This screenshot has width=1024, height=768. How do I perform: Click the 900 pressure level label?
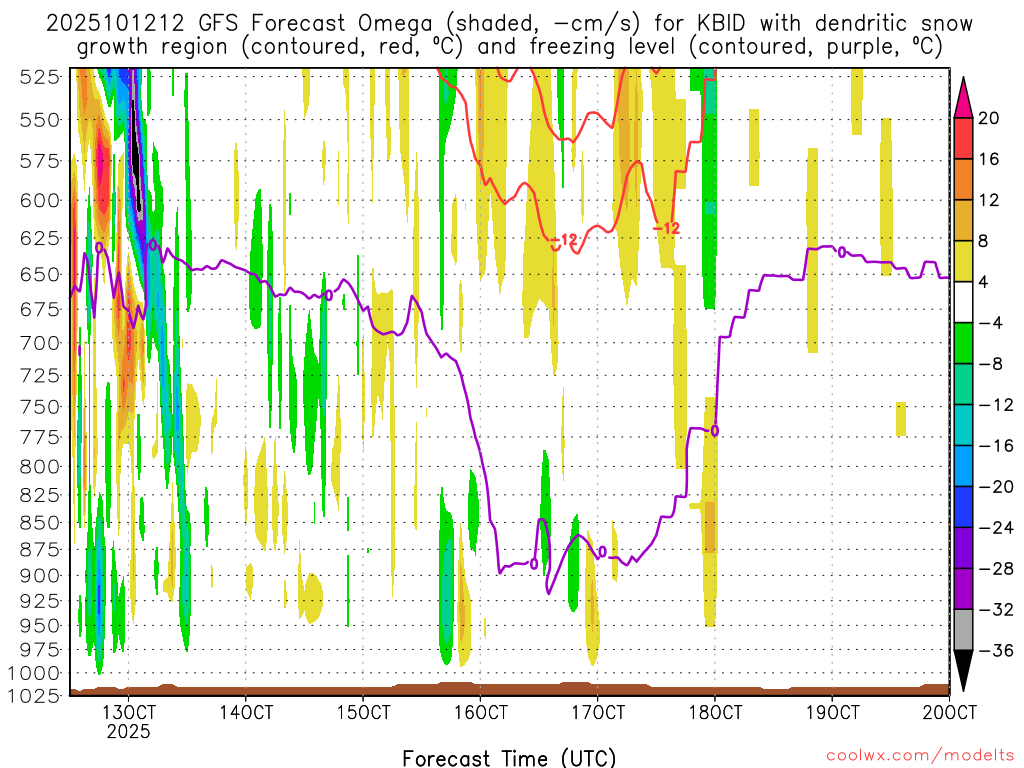point(40,575)
